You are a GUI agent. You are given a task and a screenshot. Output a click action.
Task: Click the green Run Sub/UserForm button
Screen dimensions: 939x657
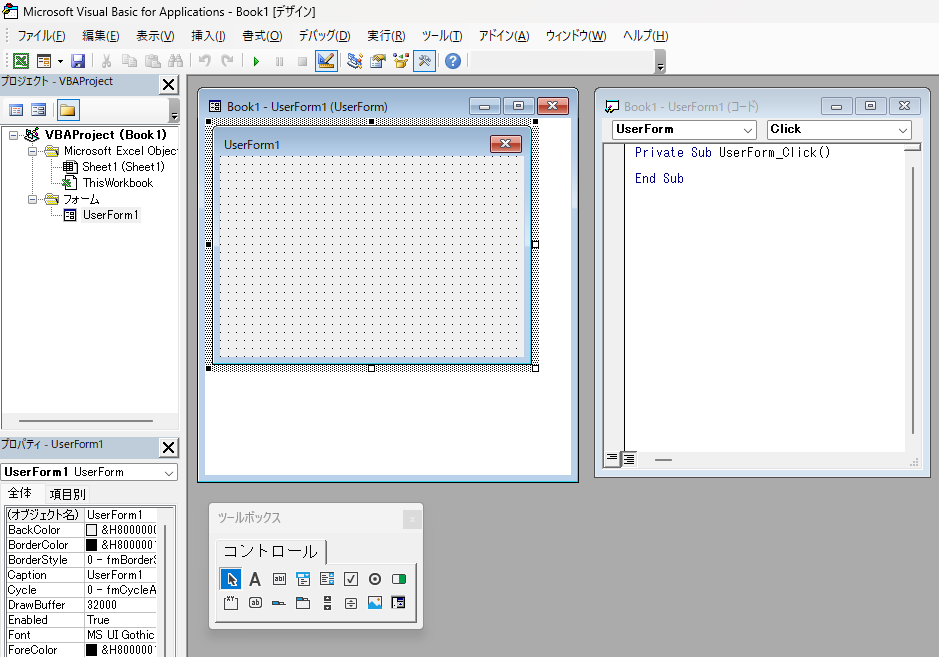256,62
